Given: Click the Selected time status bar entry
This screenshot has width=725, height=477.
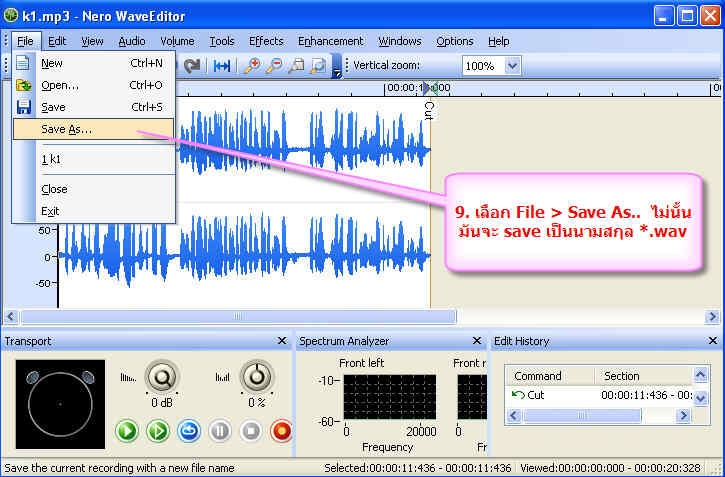Looking at the screenshot, I should pyautogui.click(x=418, y=468).
